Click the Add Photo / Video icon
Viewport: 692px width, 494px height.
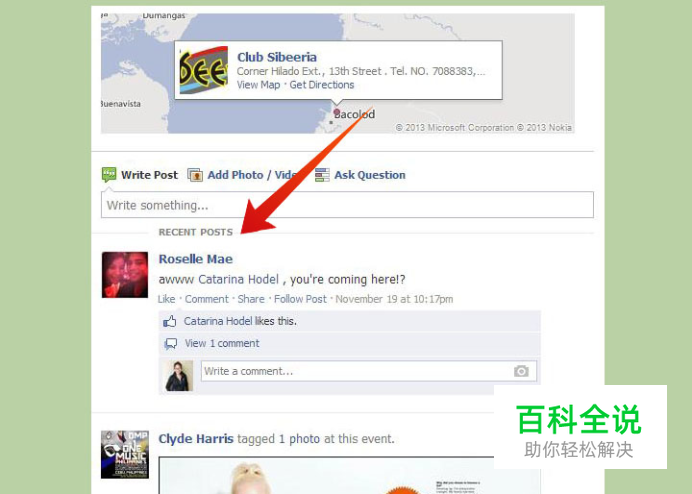pos(195,175)
